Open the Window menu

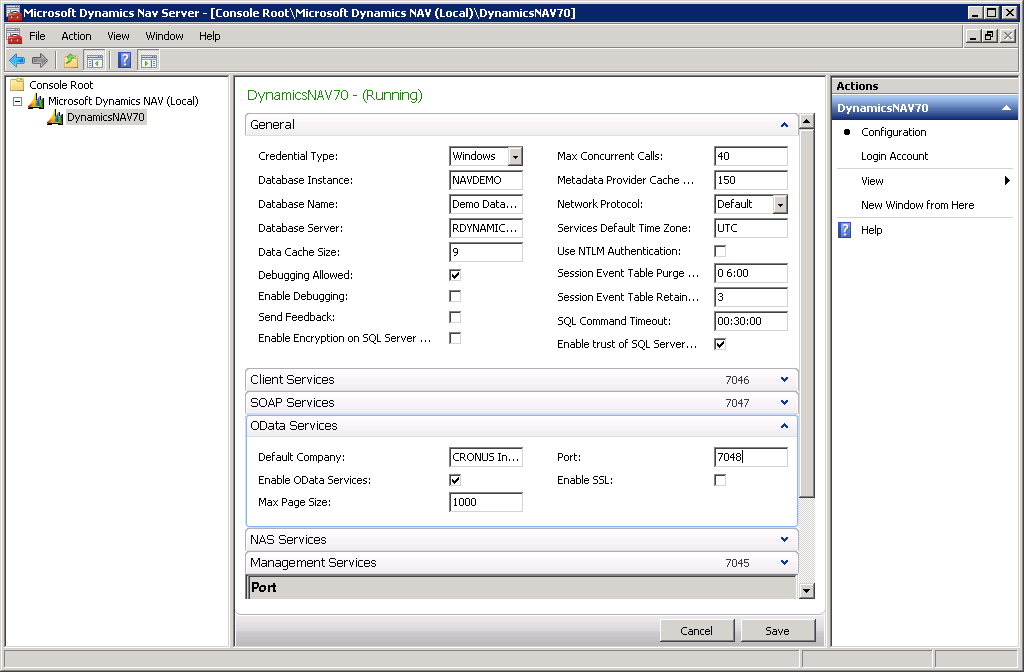coord(164,36)
